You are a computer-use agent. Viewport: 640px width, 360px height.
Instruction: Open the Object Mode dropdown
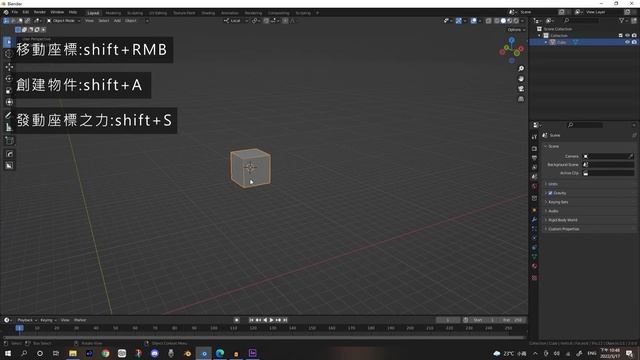(x=64, y=20)
